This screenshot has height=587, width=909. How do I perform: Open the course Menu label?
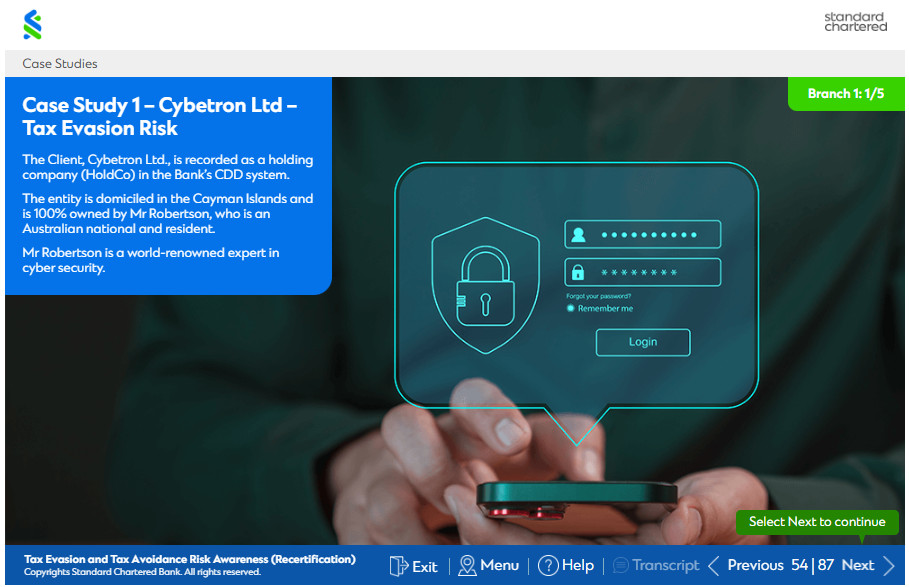pyautogui.click(x=500, y=565)
